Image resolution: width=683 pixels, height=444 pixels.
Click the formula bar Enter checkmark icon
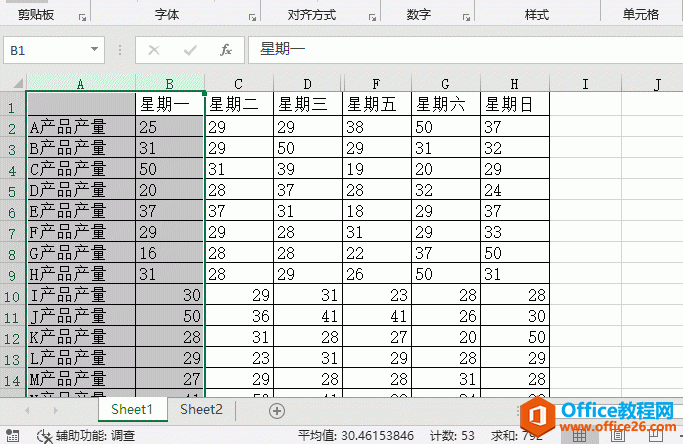[190, 51]
